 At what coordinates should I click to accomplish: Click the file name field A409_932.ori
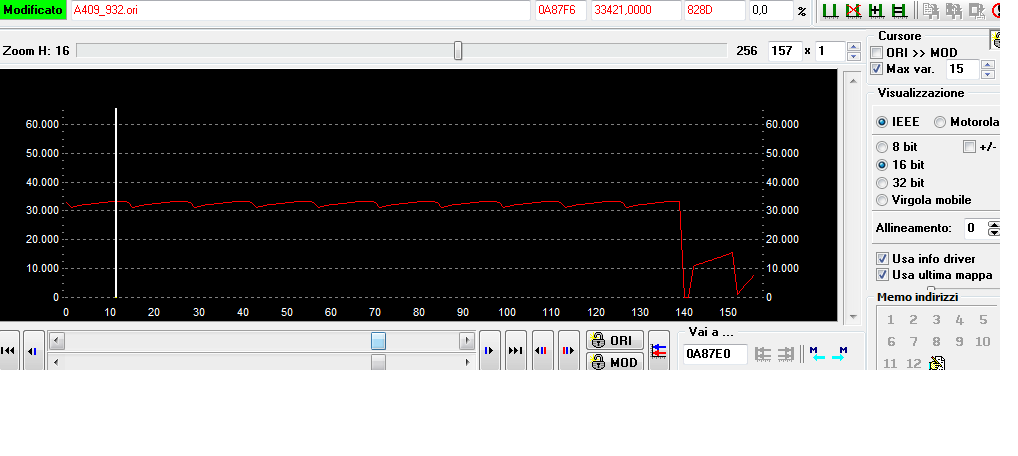[x=301, y=10]
